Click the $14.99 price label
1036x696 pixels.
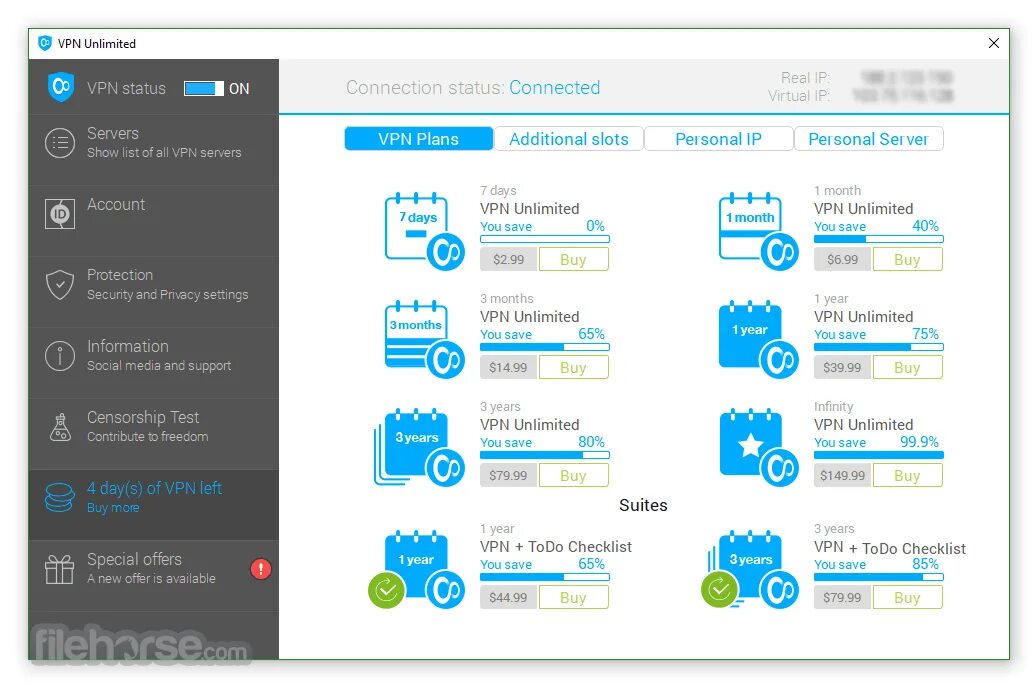(508, 367)
